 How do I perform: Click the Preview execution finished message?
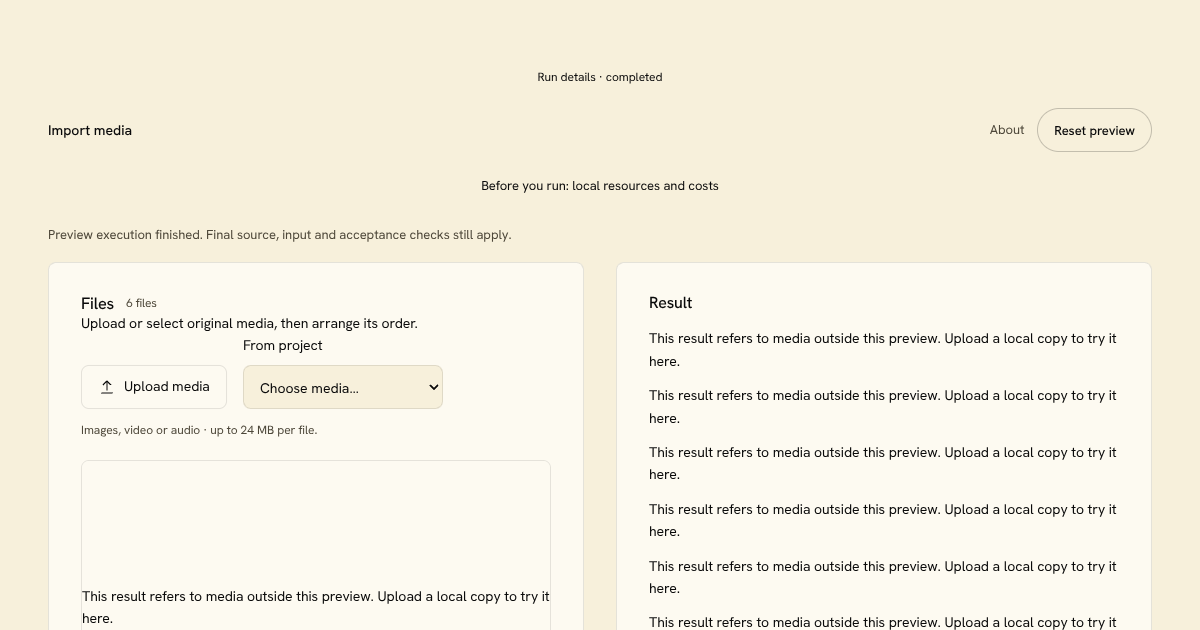pyautogui.click(x=280, y=235)
